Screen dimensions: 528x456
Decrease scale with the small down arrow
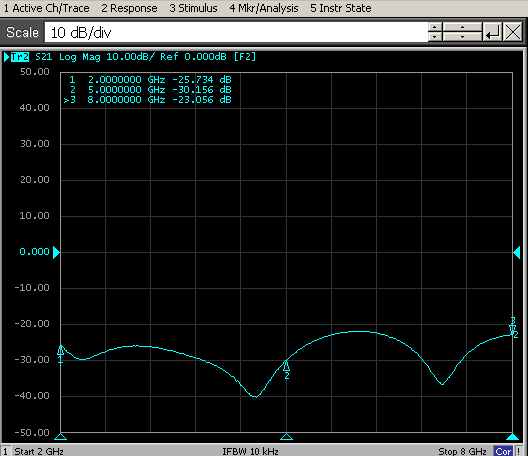pyautogui.click(x=435, y=37)
